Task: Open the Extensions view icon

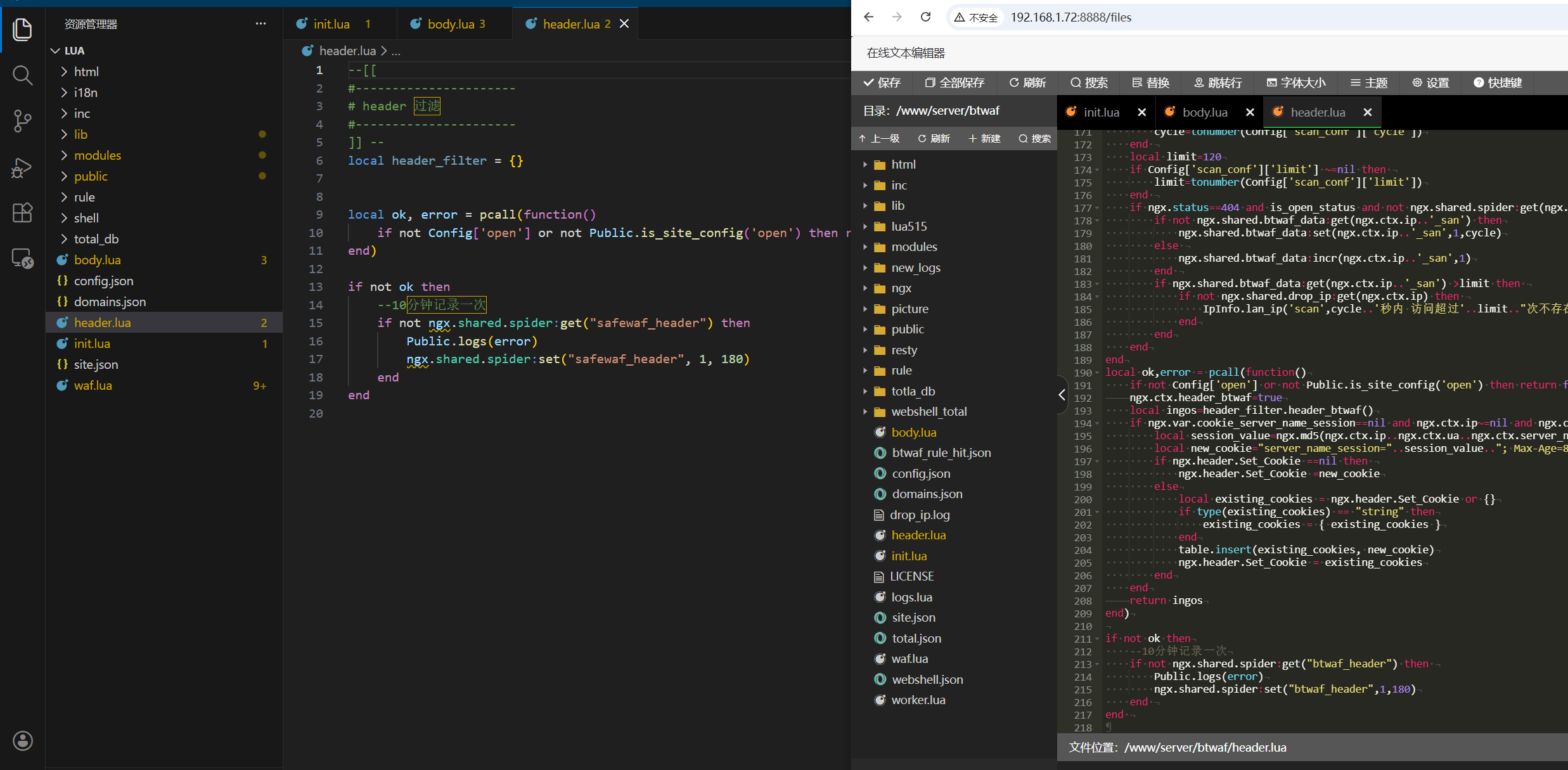Action: tap(22, 213)
